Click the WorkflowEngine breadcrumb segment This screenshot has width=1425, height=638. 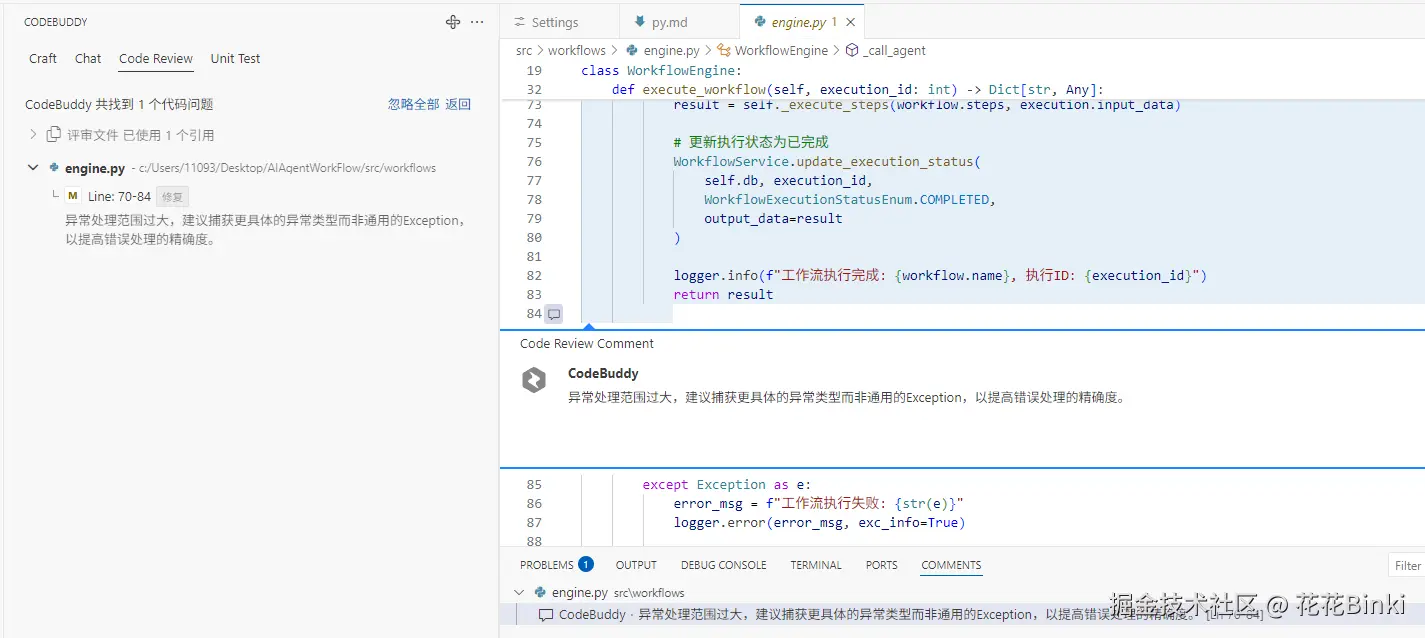[x=781, y=50]
